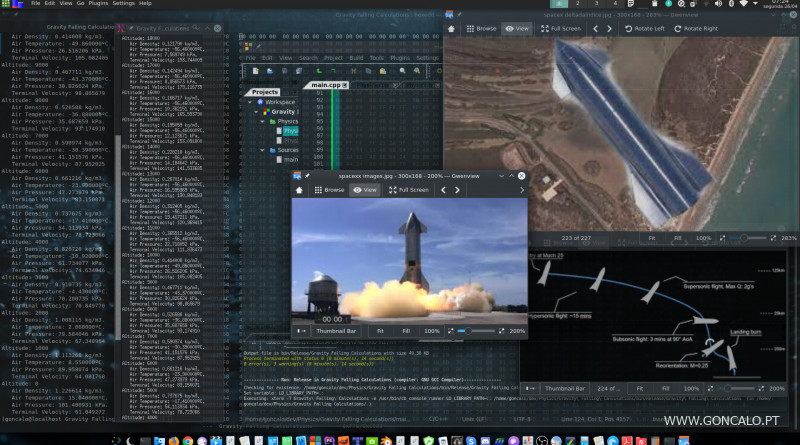
Task: Toggle Thumbnail Bar in the spacexx images window
Action: 336,331
